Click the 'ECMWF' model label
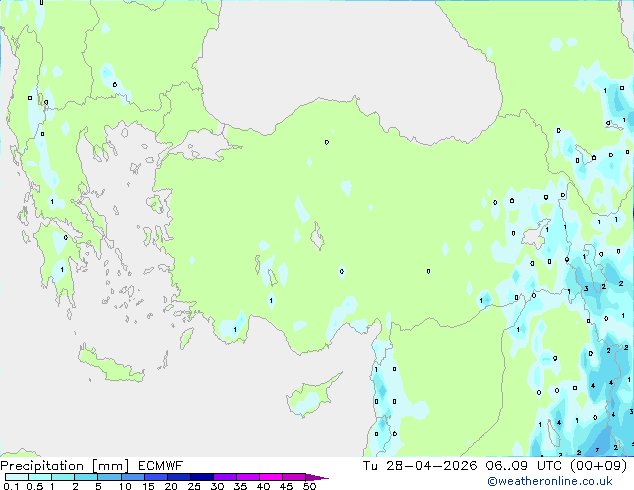This screenshot has width=634, height=490. click(x=161, y=466)
